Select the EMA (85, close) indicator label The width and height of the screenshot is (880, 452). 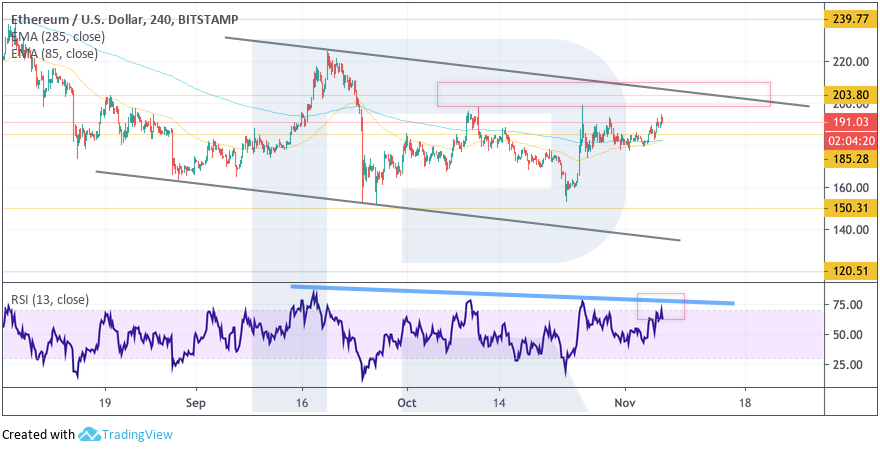53,54
